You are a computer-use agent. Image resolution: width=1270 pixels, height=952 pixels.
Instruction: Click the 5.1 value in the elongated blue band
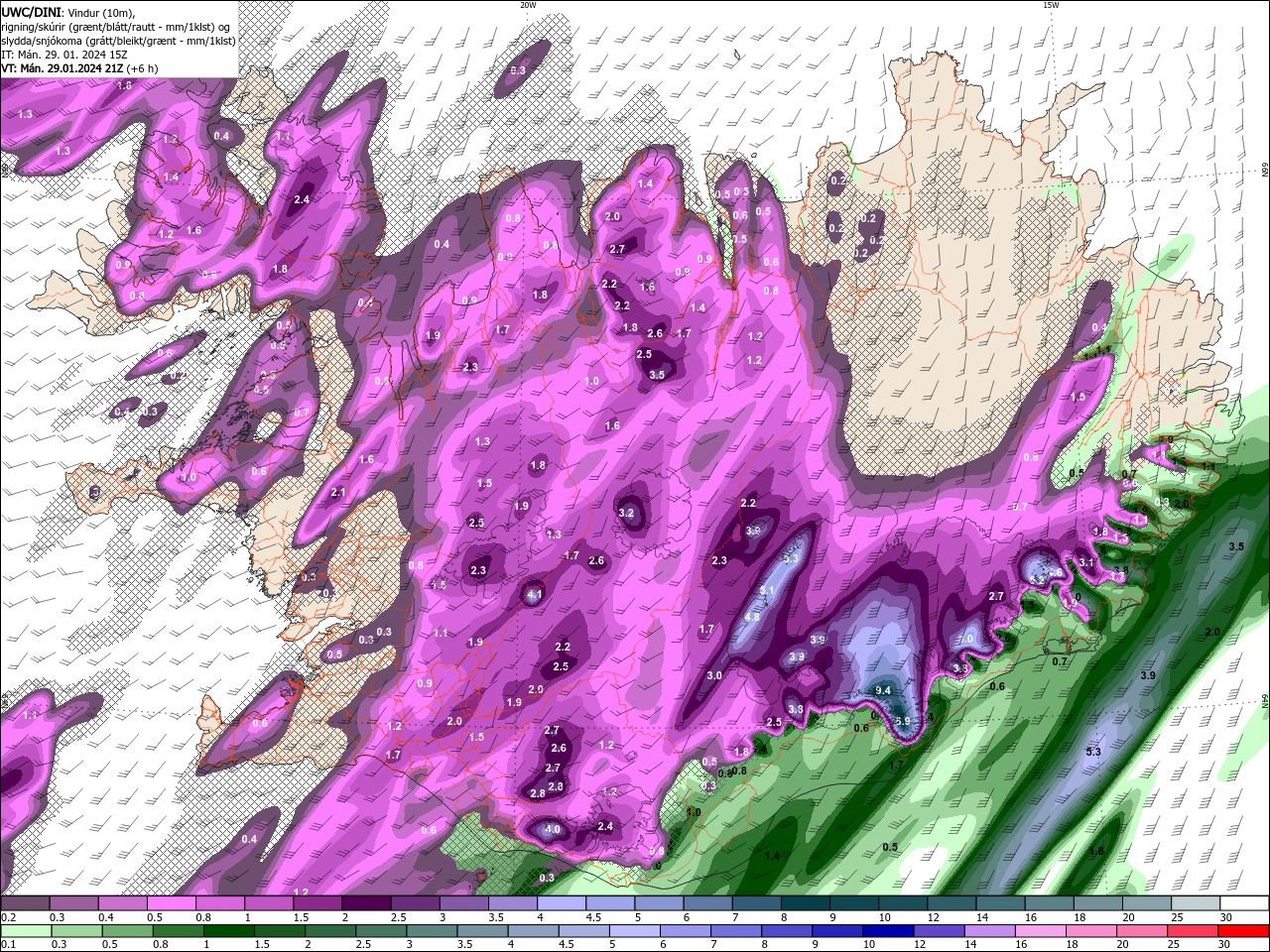767,591
